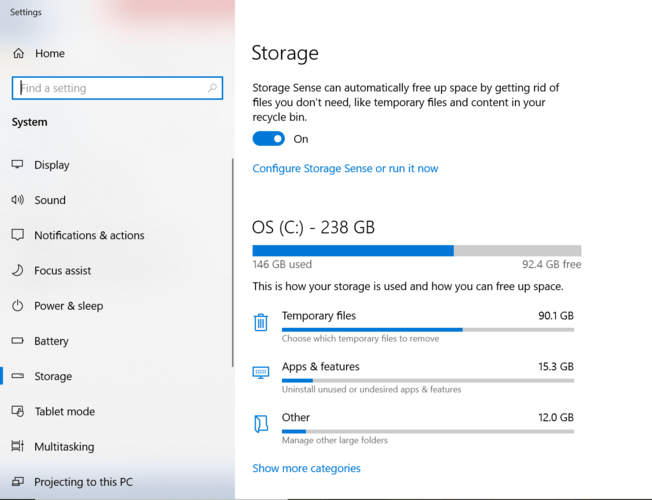Click the Temporary files trash icon
This screenshot has height=500, width=652.
point(261,322)
